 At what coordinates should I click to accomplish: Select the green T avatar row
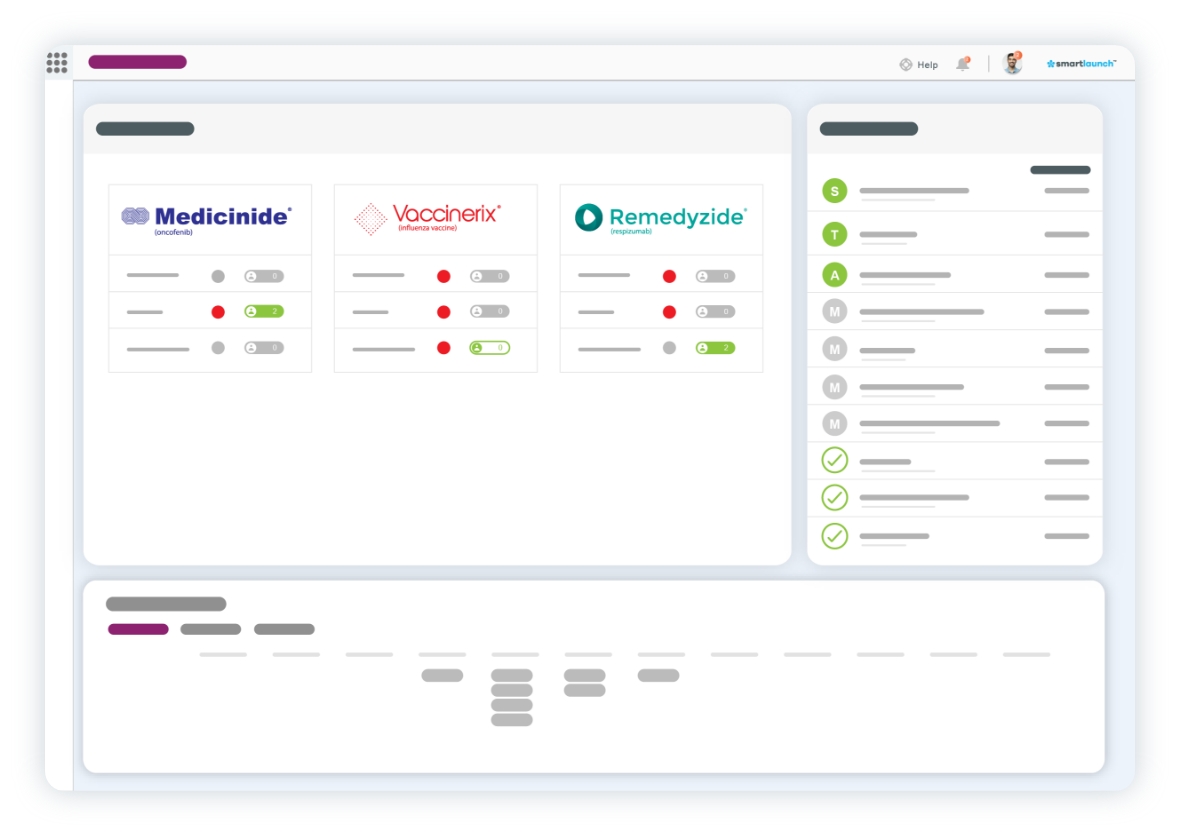pos(955,235)
